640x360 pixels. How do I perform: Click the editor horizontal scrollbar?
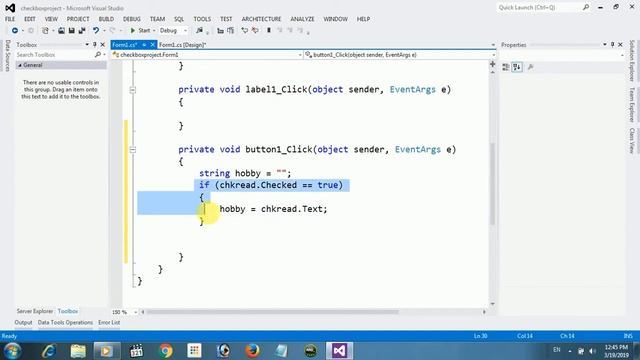(273, 312)
